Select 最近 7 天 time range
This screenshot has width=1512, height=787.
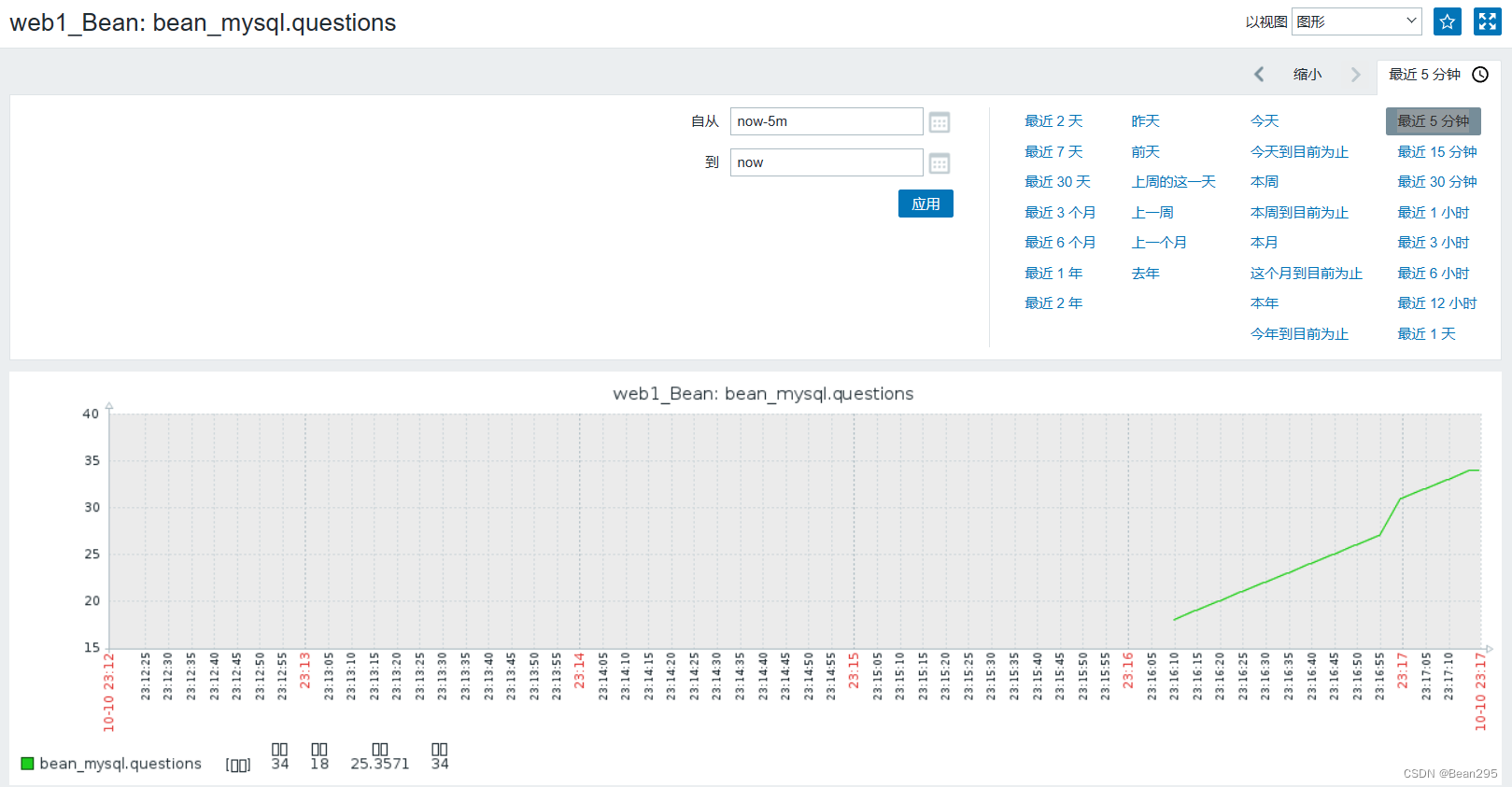[x=1053, y=152]
